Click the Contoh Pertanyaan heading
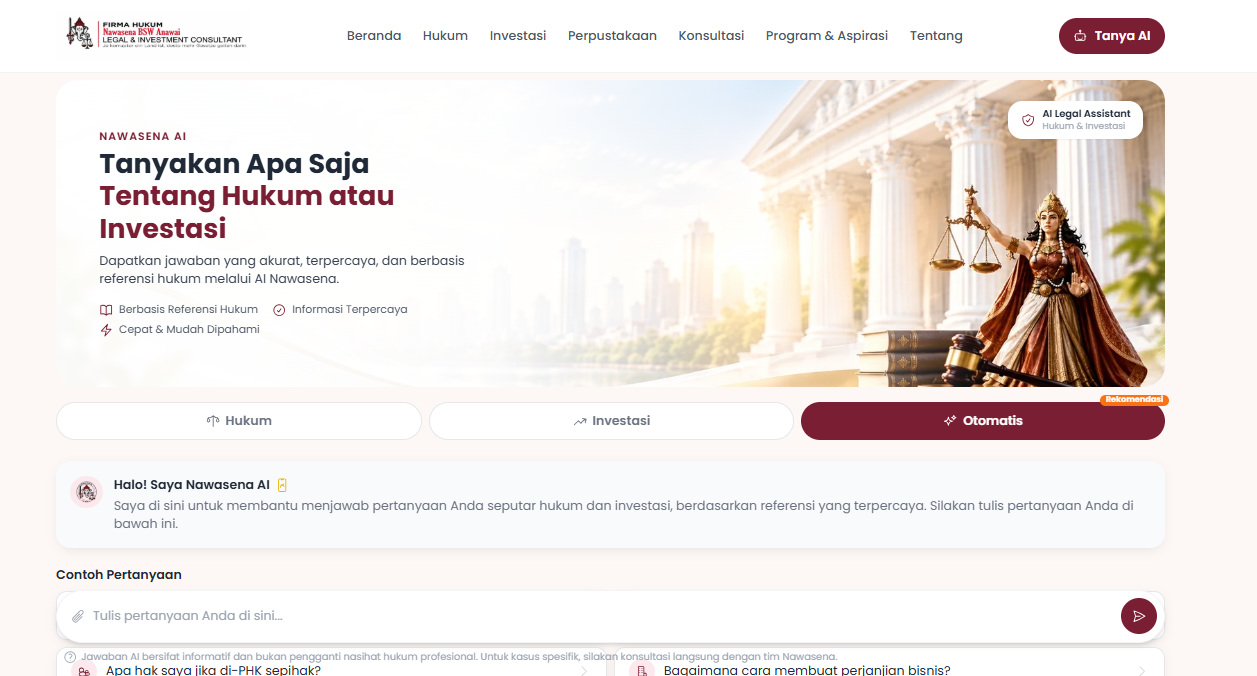This screenshot has width=1257, height=676. click(119, 575)
